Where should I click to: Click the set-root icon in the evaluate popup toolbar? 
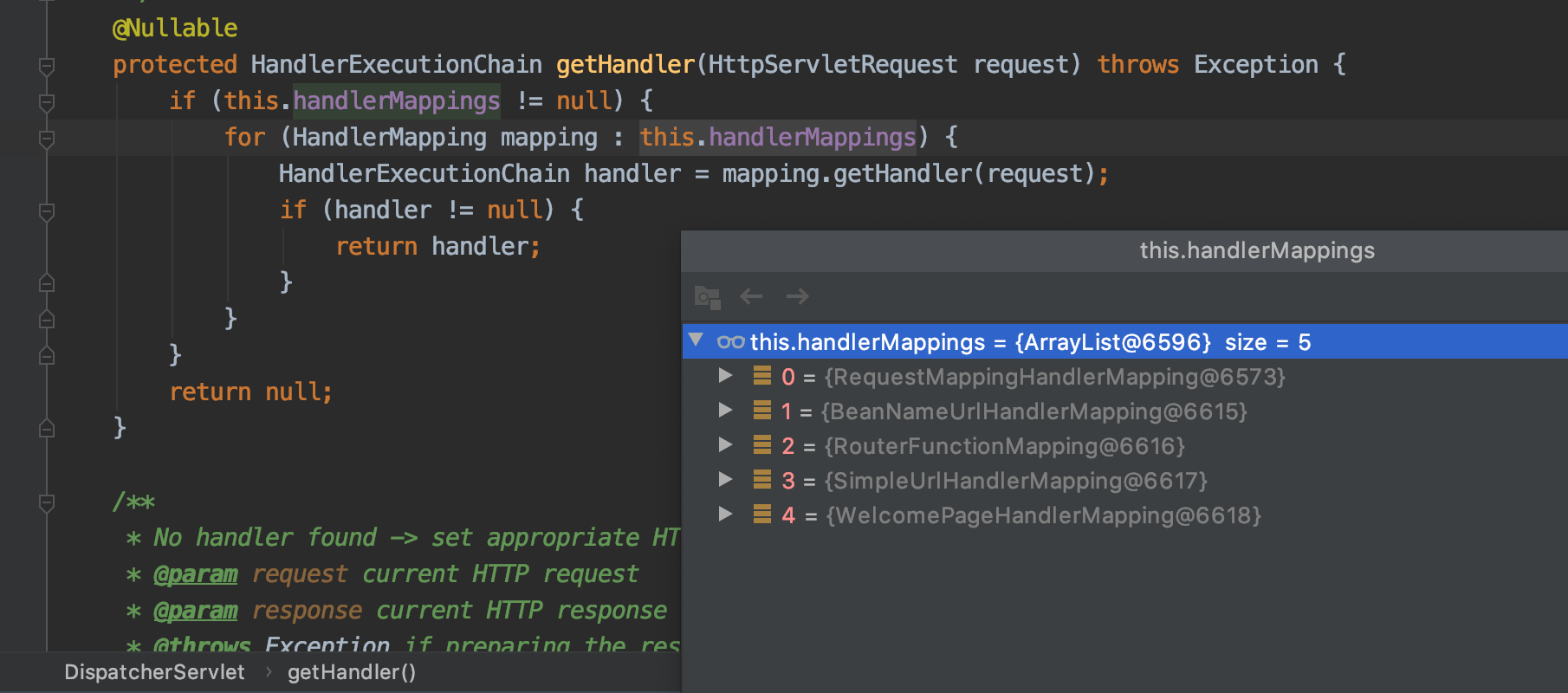pos(708,297)
